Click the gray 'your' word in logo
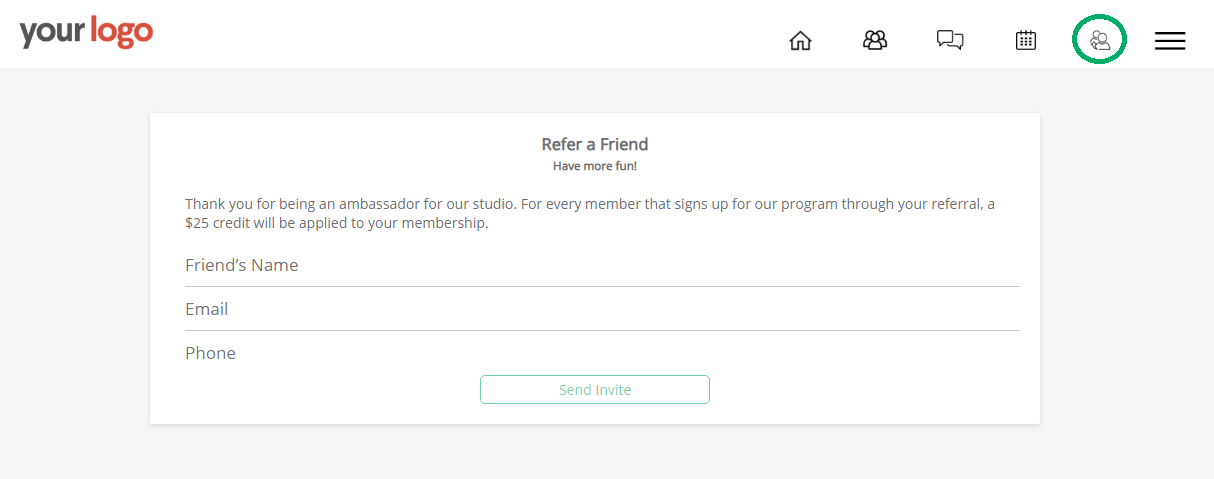Screen dimensions: 1214x479 (52, 33)
